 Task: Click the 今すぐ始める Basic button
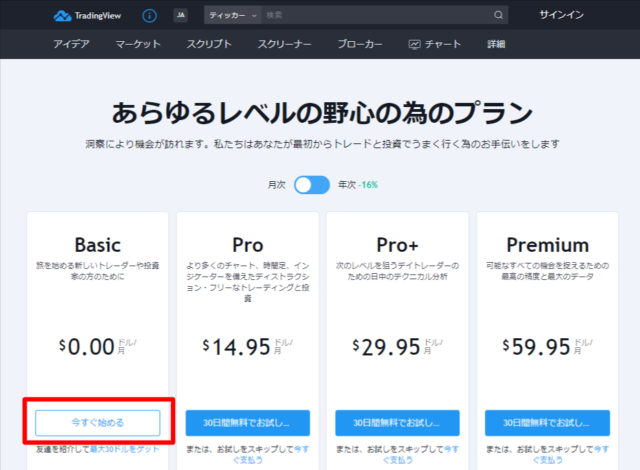coord(98,423)
